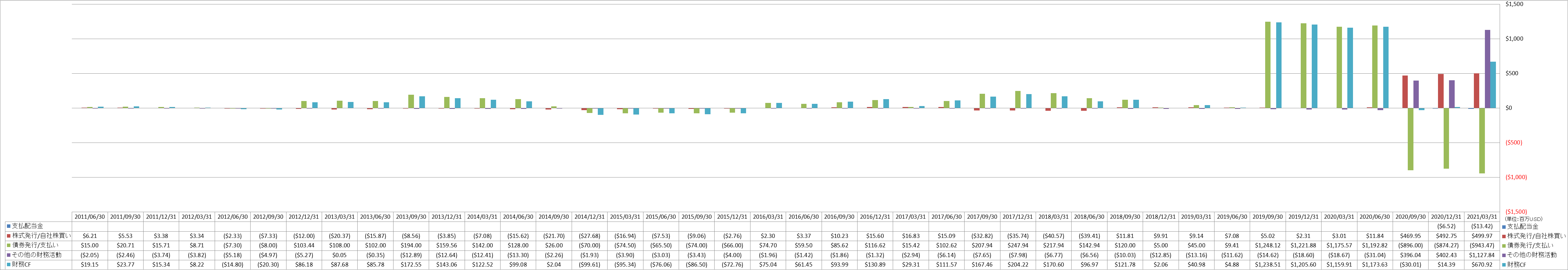1568x270 pixels.
Task: Click the $103.44 bond issuance cell
Action: click(304, 246)
